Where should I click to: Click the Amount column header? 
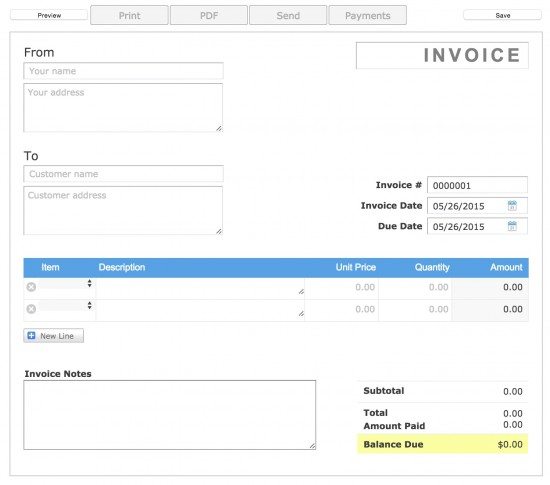click(x=506, y=267)
